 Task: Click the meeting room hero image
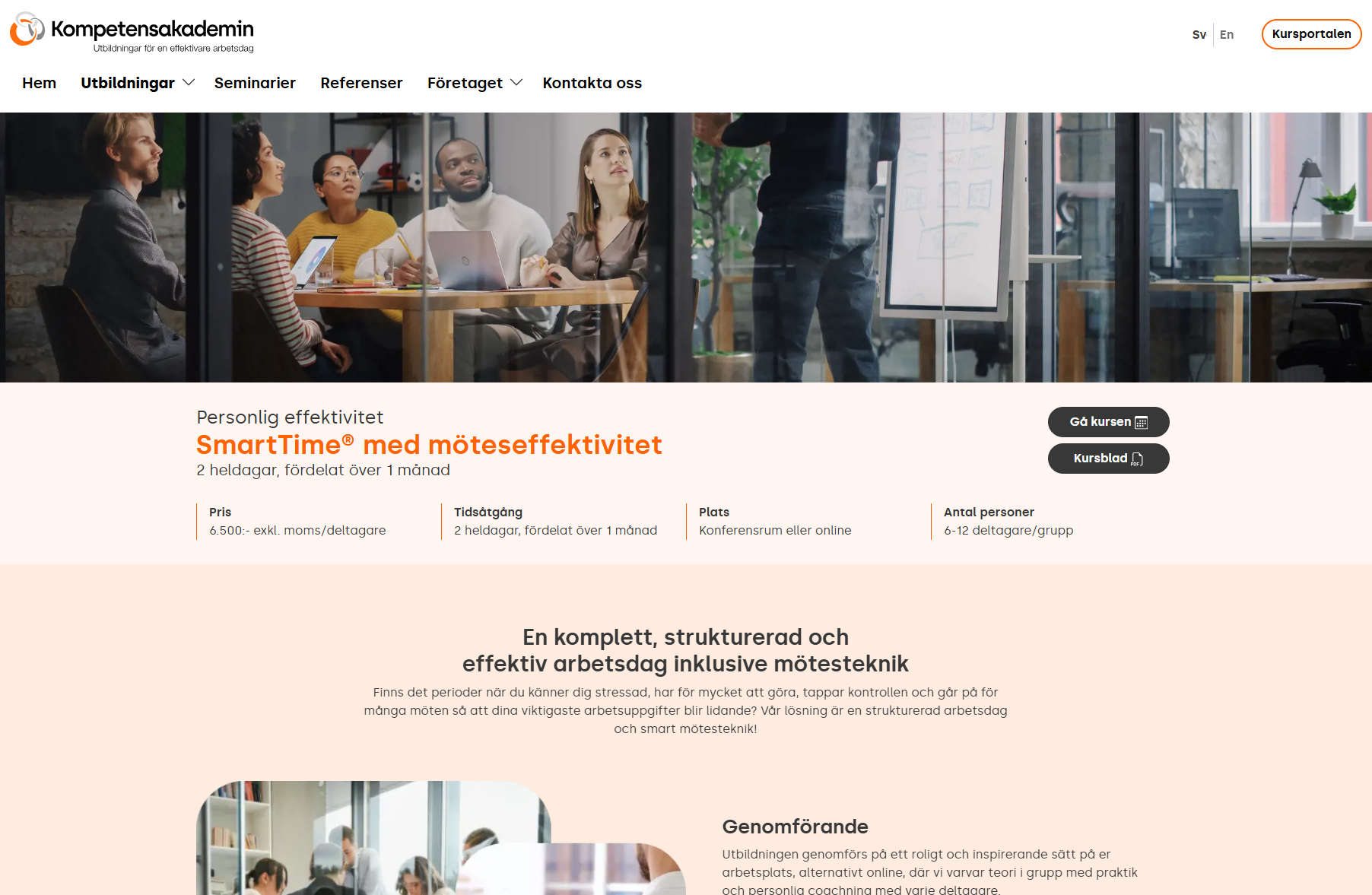click(686, 247)
